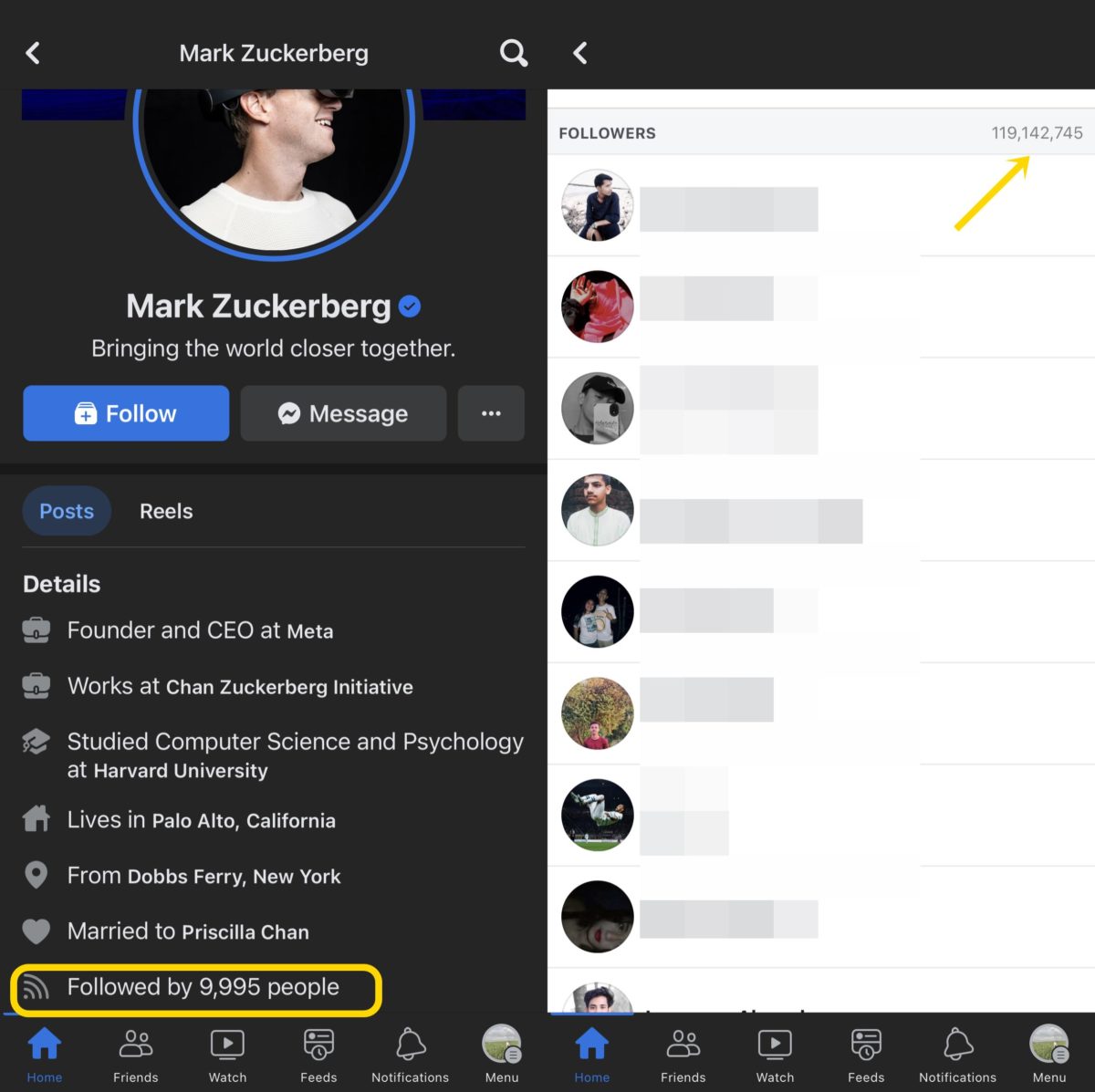
Task: Open Feeds from the Followers screen's bottom bar
Action: pyautogui.click(x=865, y=1054)
